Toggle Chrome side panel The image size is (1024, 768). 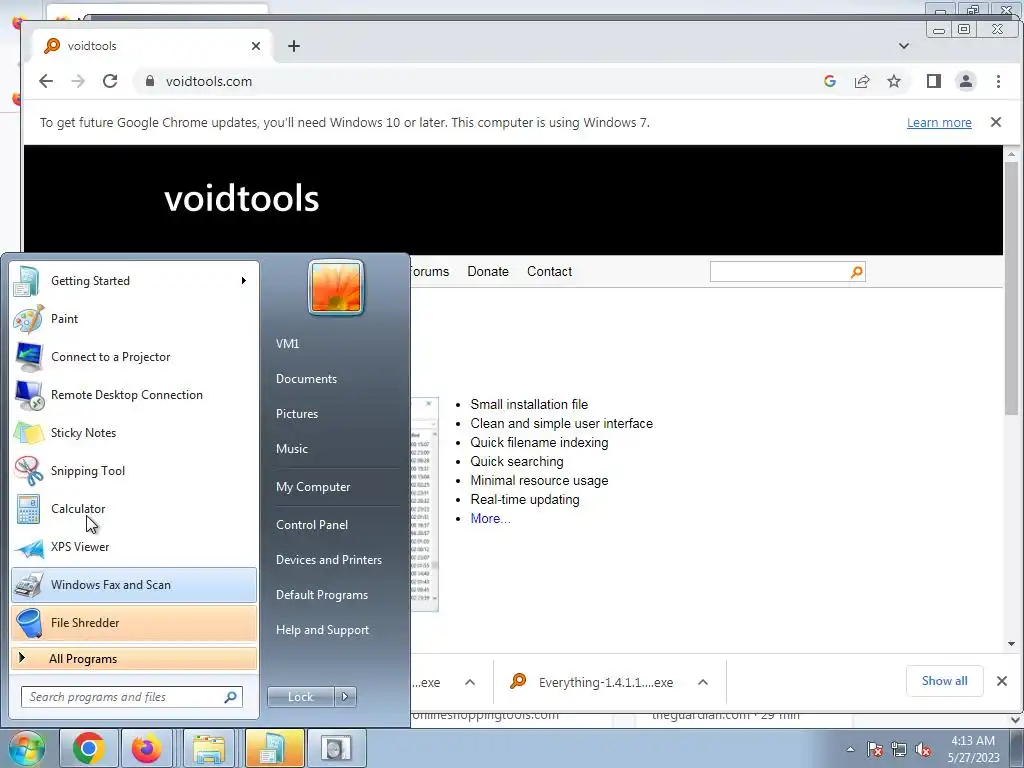[x=933, y=81]
